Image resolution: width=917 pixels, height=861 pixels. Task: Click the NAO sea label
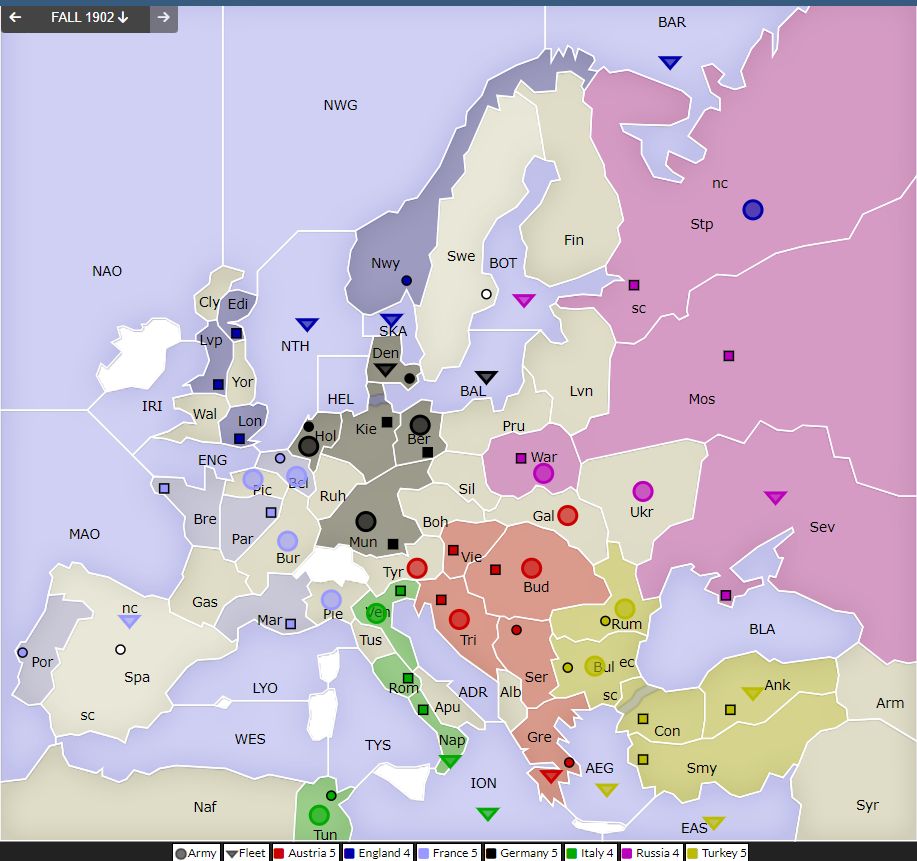[107, 271]
